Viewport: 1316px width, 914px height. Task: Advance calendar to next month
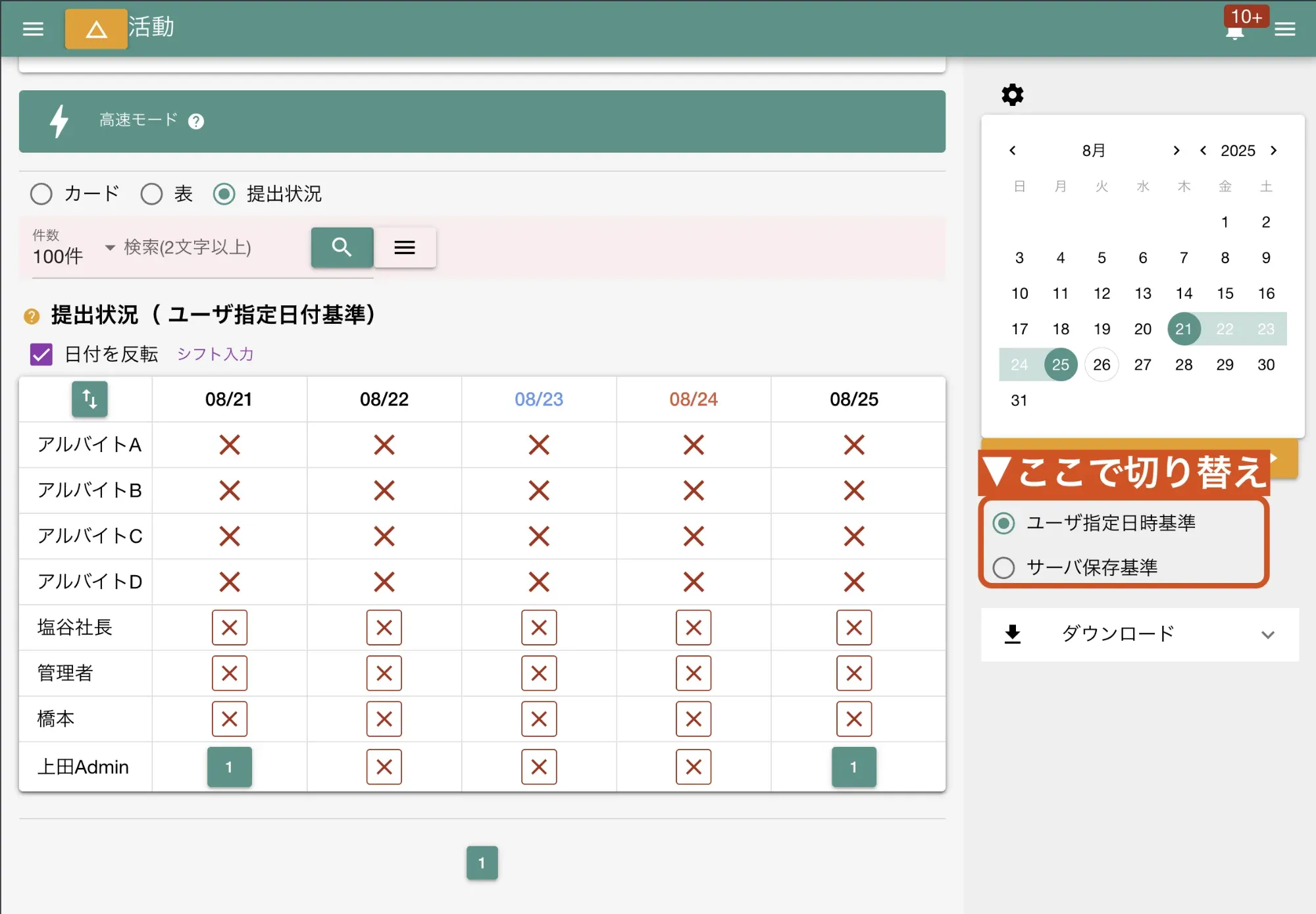tap(1176, 150)
